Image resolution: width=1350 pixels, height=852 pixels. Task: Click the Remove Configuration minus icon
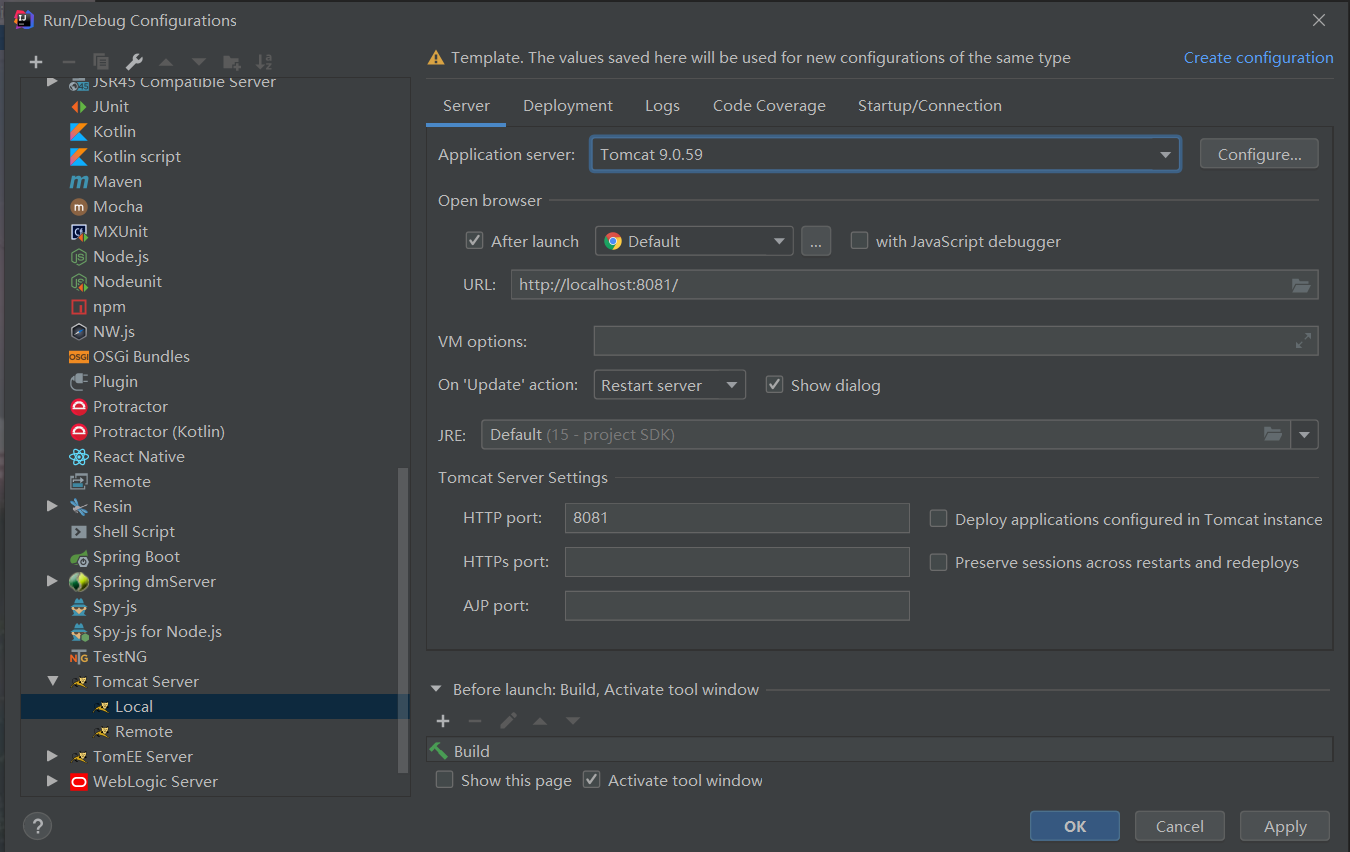(68, 62)
